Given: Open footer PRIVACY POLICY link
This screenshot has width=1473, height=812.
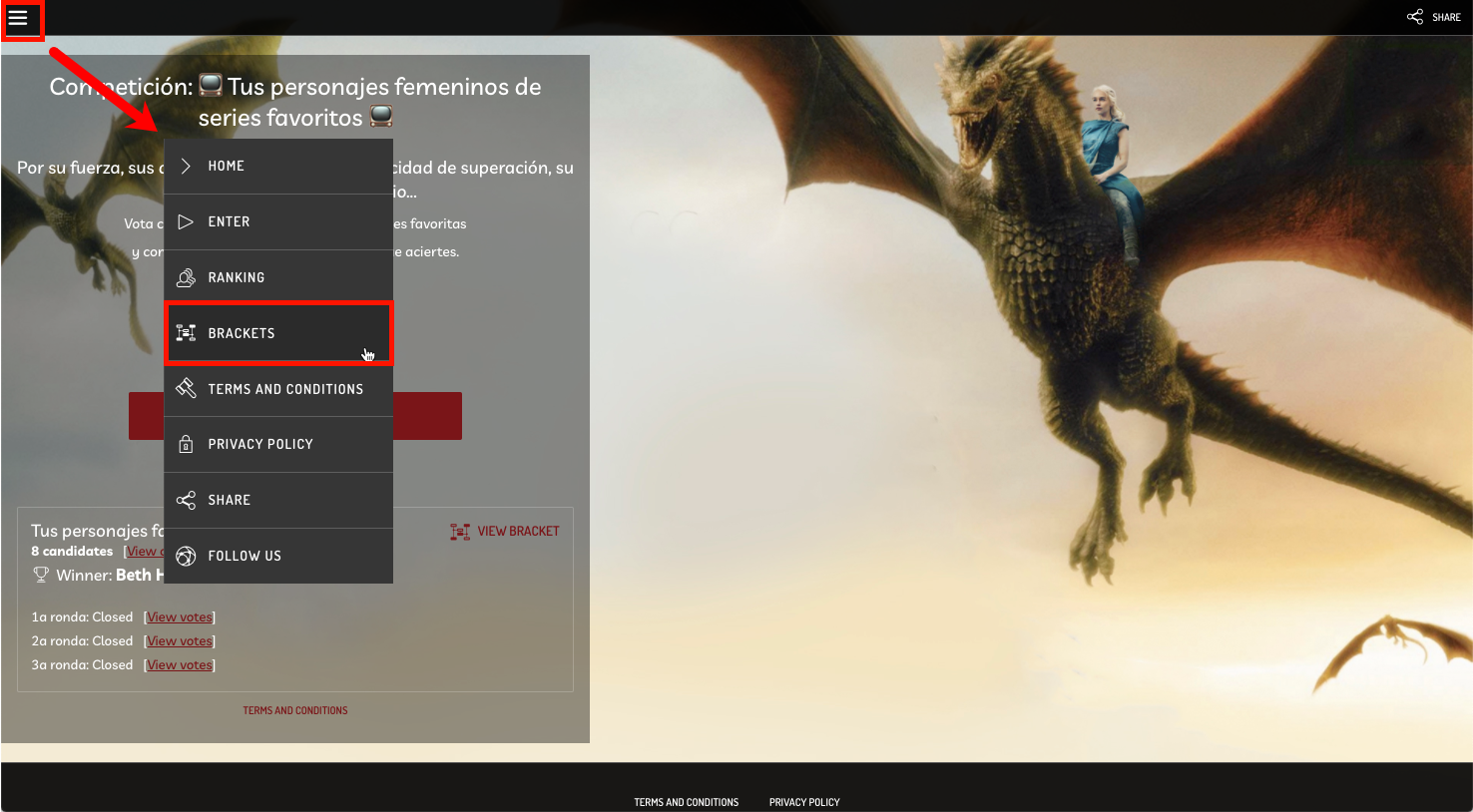Looking at the screenshot, I should pyautogui.click(x=804, y=802).
